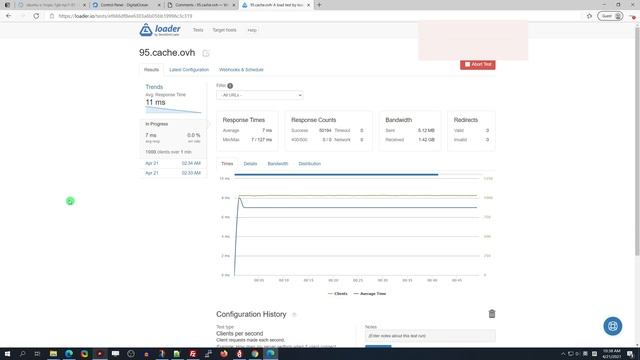Click the In Progress run entry

173,138
